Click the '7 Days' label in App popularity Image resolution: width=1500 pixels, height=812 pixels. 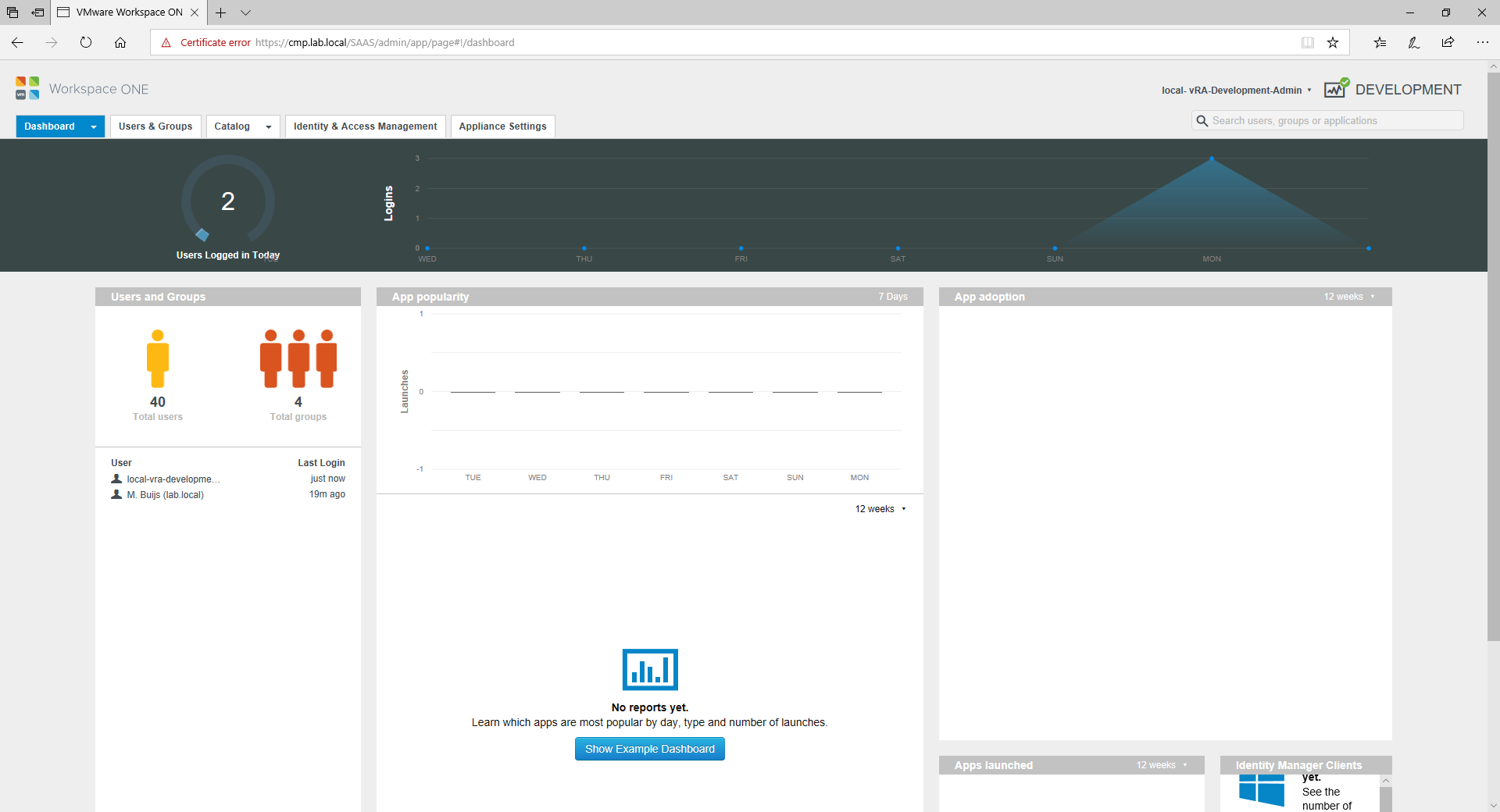893,297
